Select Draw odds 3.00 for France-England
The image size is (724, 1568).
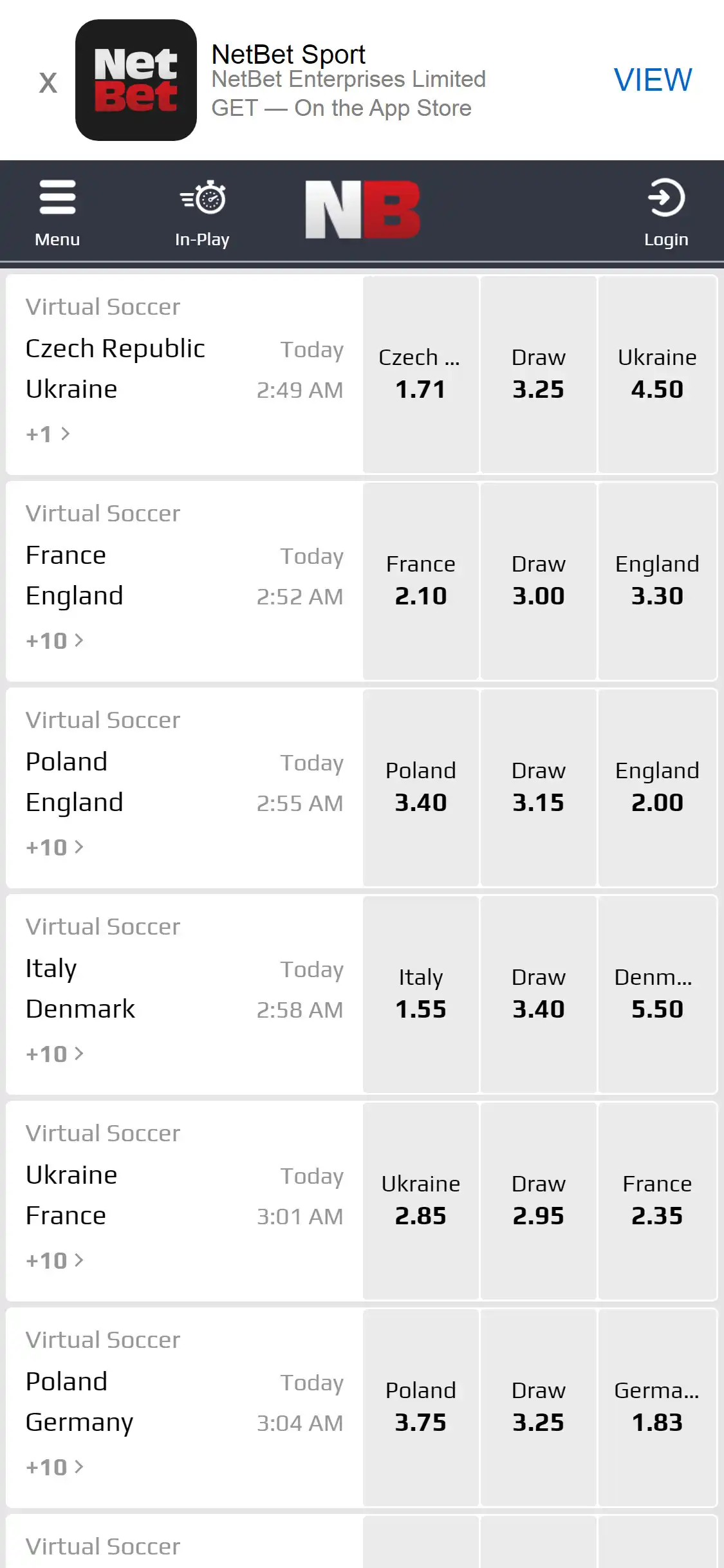click(538, 581)
